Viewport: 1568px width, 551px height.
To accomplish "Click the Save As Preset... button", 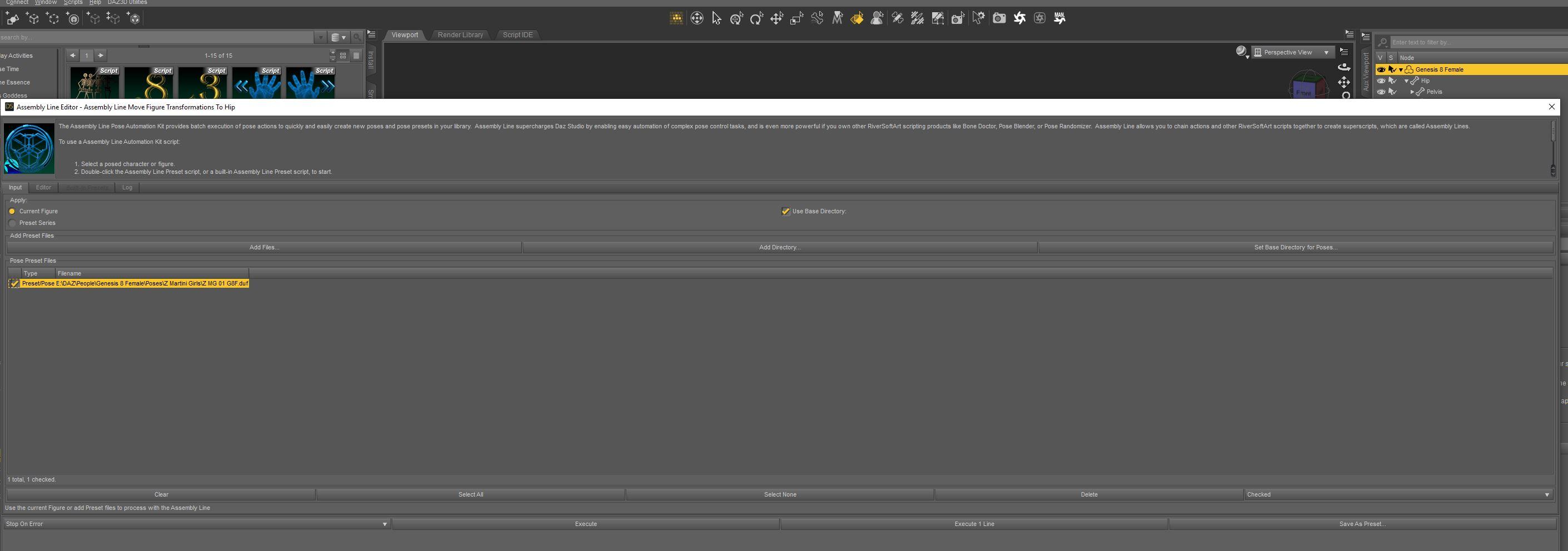I will tap(1362, 524).
